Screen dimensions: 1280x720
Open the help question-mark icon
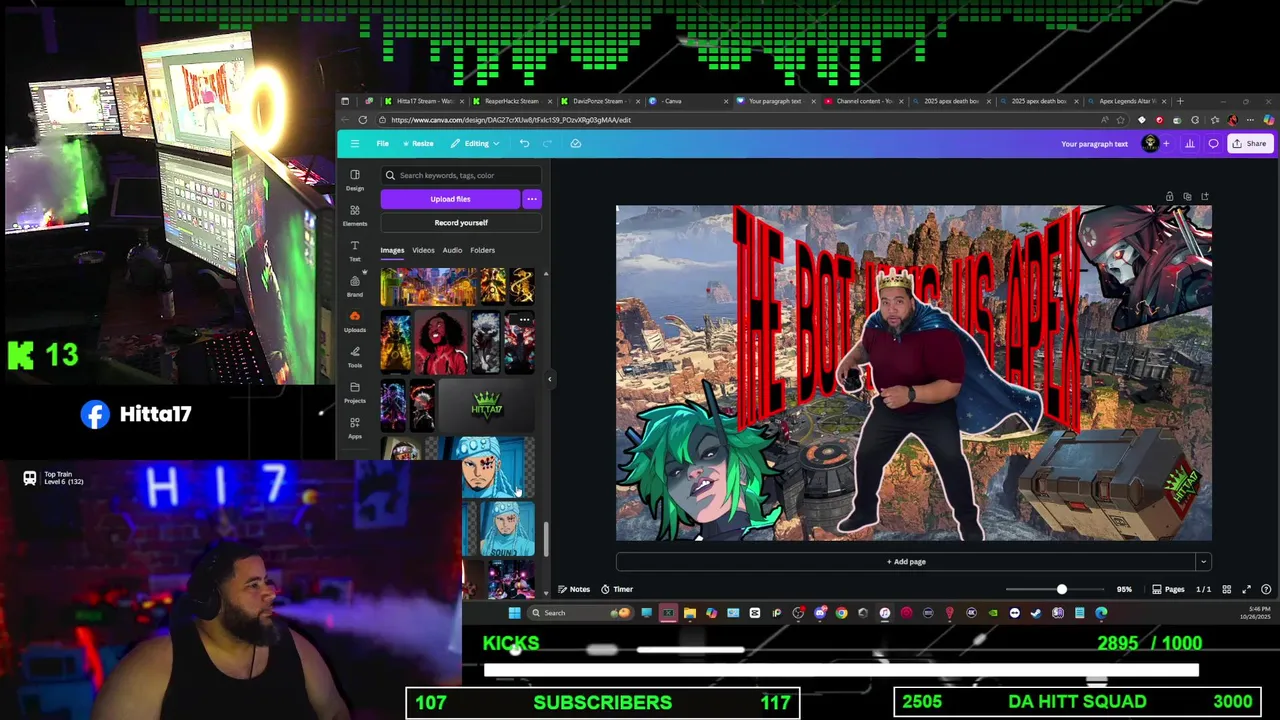pyautogui.click(x=1266, y=589)
